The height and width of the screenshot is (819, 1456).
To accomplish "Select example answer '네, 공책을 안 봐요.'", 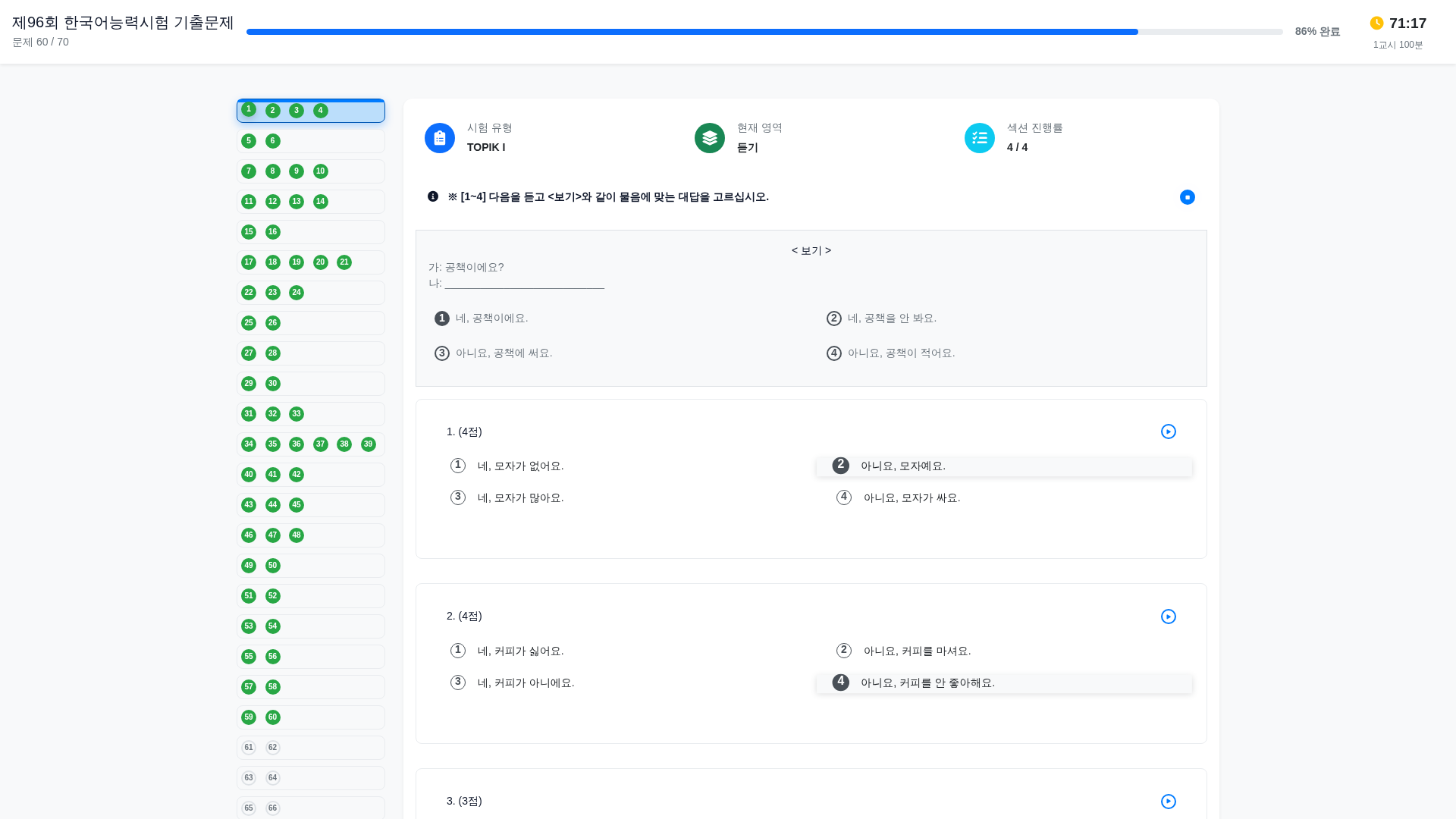I will [x=892, y=318].
